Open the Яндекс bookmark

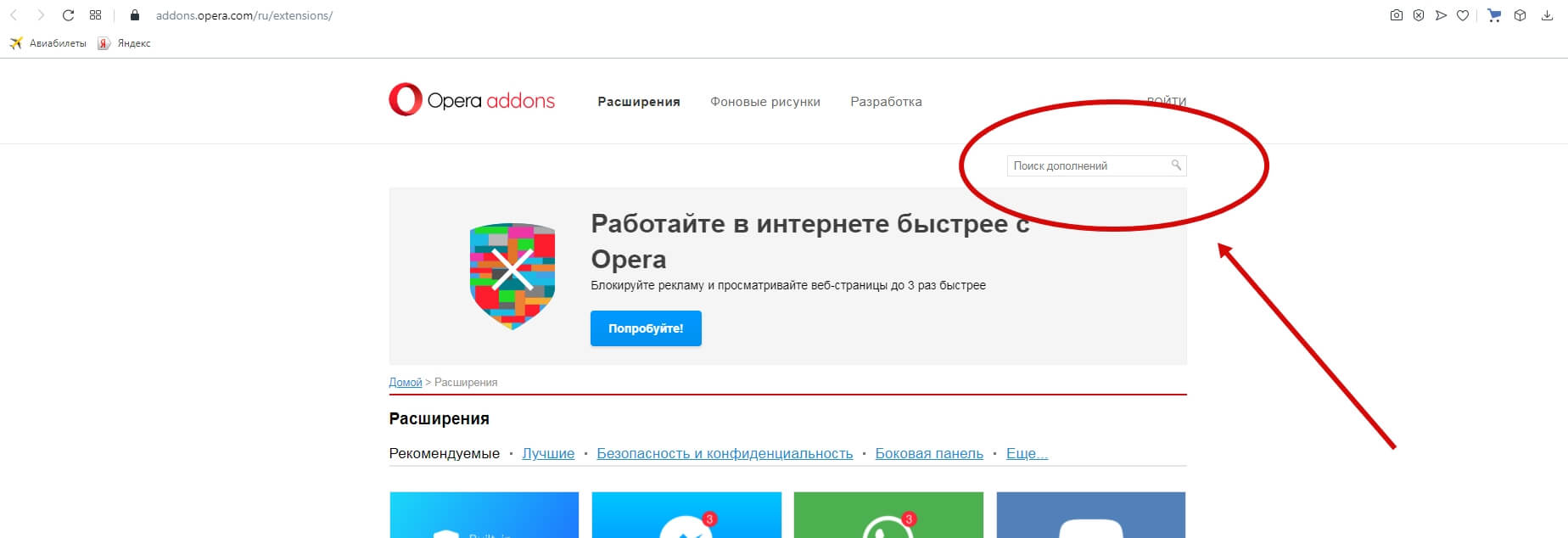tap(124, 43)
